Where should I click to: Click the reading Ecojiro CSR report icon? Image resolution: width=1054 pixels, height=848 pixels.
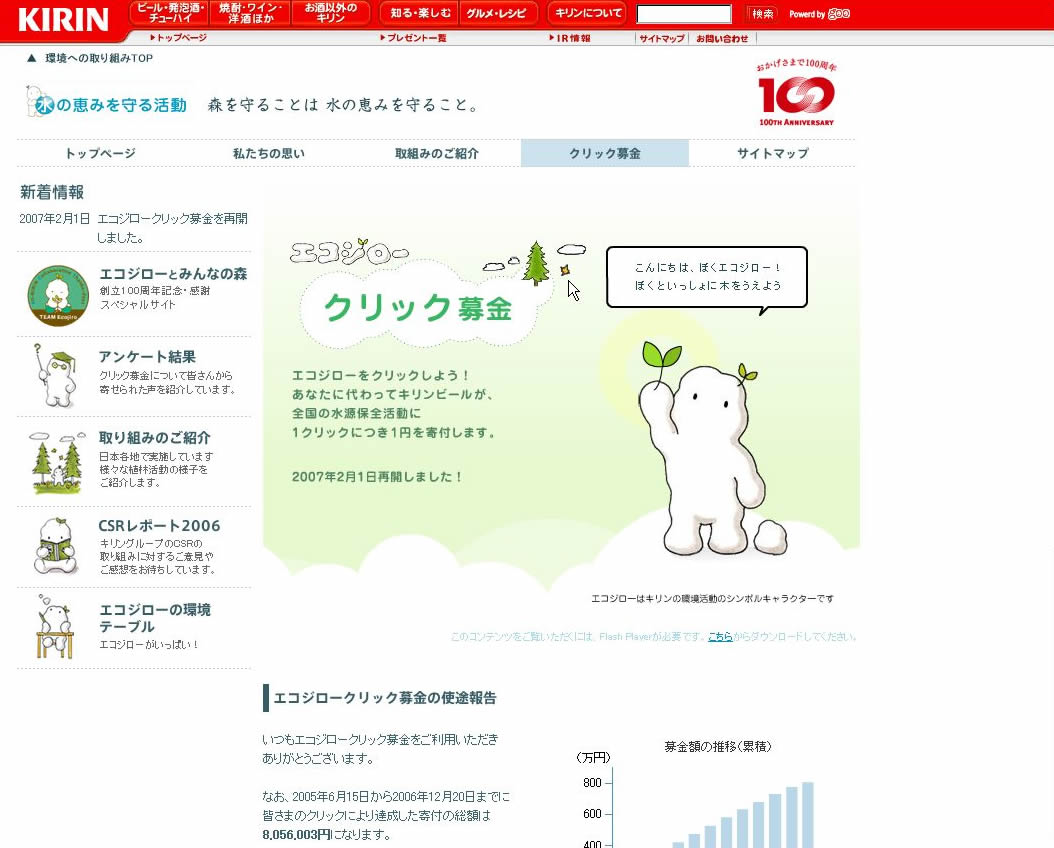[x=56, y=546]
